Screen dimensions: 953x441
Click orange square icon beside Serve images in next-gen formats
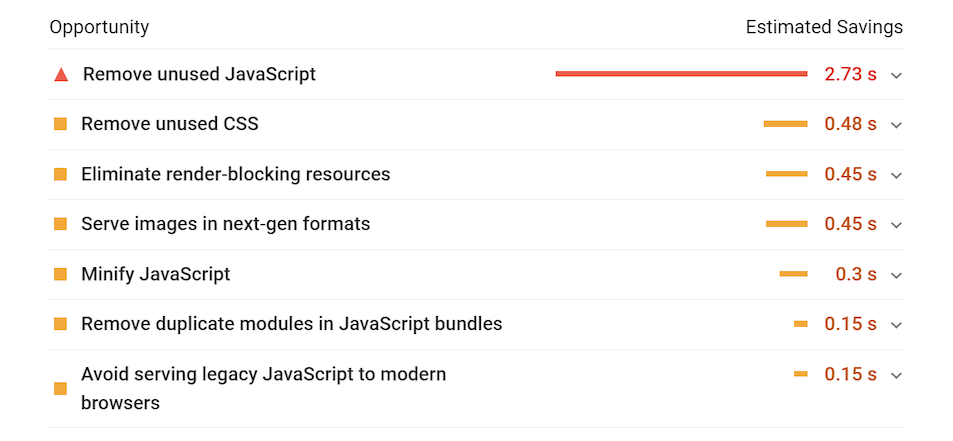click(60, 224)
